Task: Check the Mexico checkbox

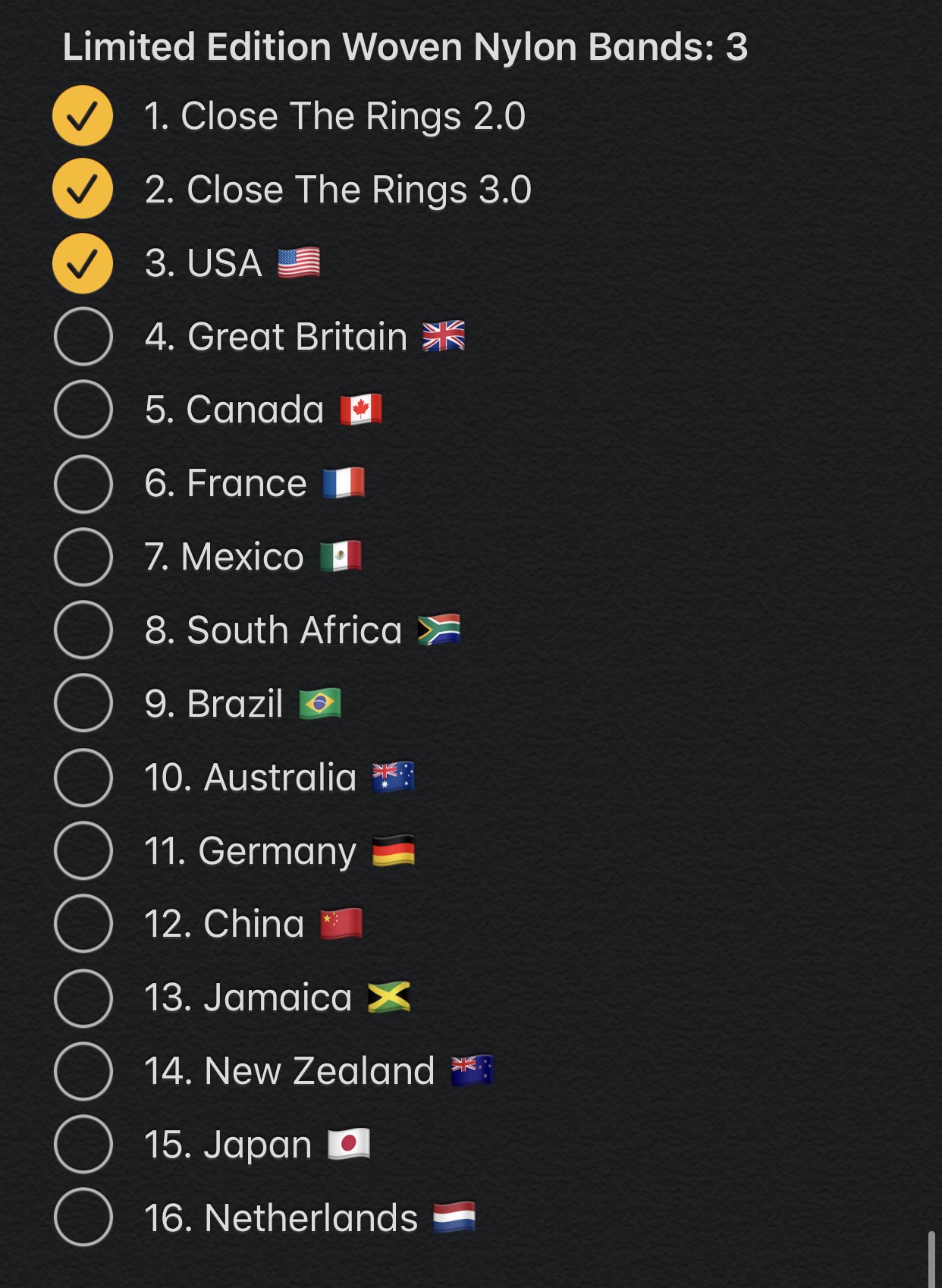Action: [83, 557]
